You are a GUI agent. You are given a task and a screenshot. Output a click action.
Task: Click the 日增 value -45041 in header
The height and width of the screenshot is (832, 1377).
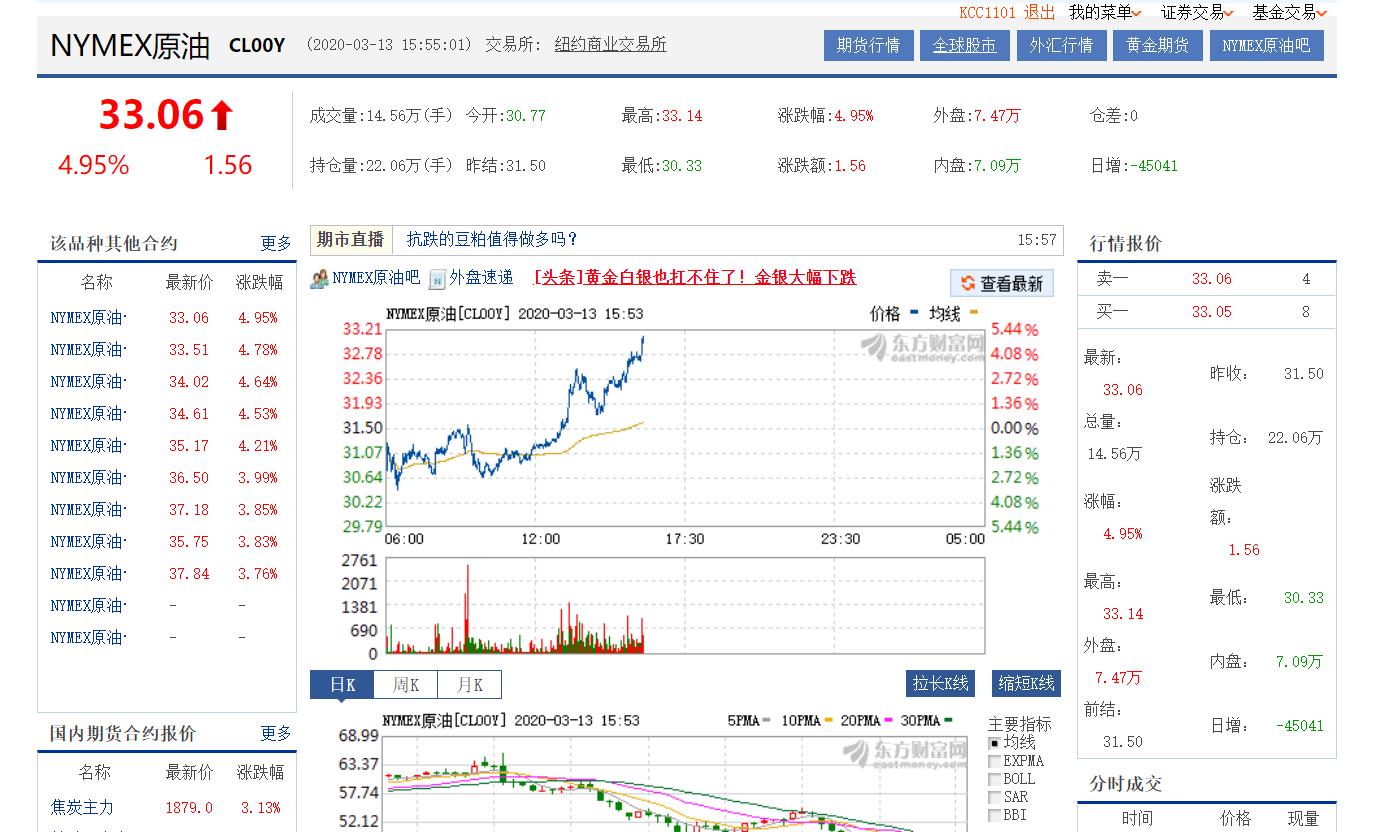(x=1154, y=166)
